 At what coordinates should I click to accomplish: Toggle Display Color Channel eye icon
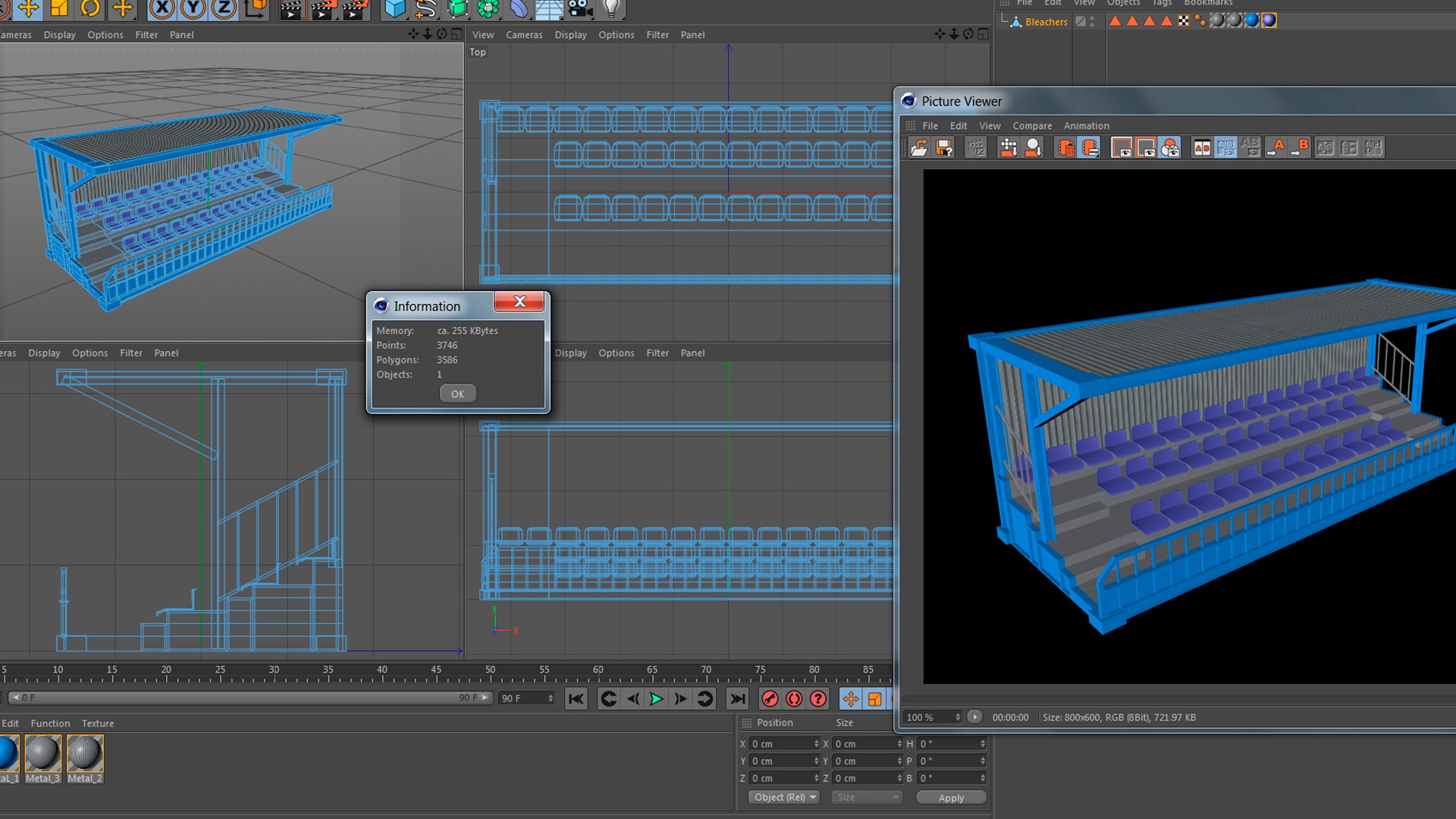coord(1121,148)
